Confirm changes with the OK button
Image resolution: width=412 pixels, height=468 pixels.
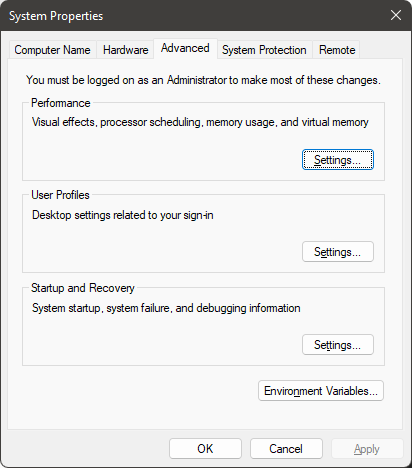point(205,449)
